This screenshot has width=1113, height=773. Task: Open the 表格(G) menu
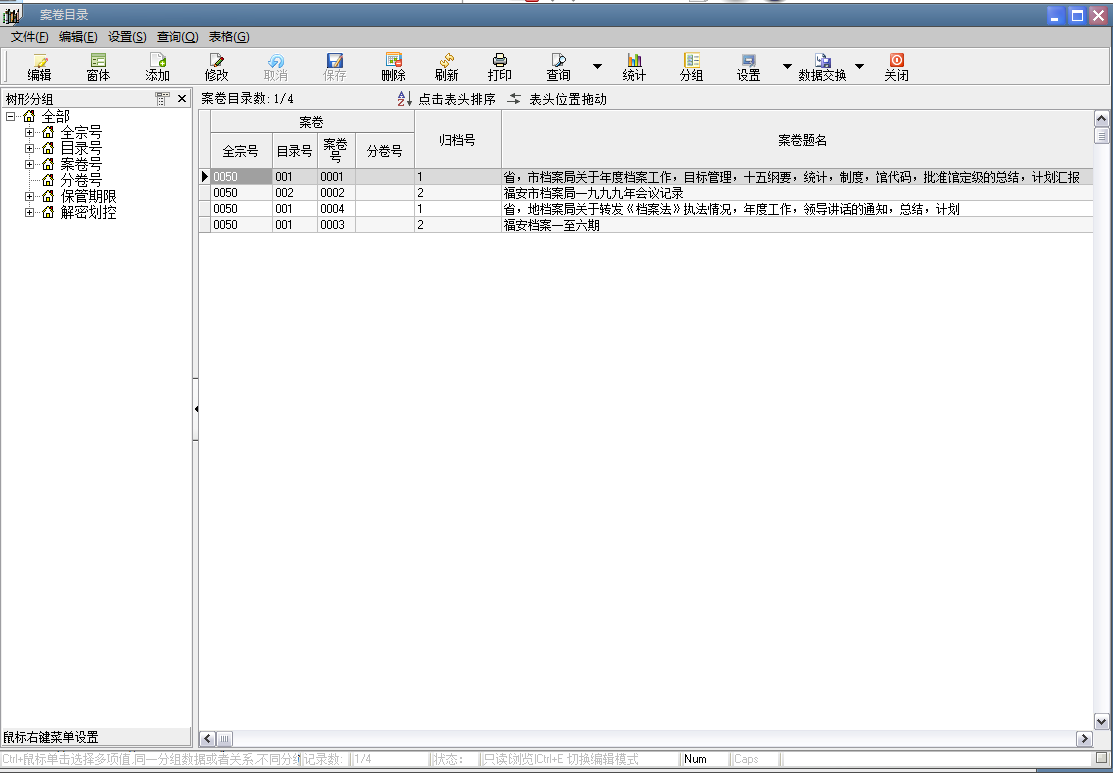click(x=229, y=37)
